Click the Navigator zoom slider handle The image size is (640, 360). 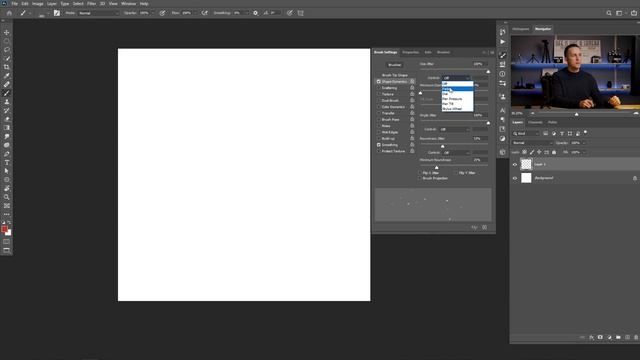click(576, 114)
